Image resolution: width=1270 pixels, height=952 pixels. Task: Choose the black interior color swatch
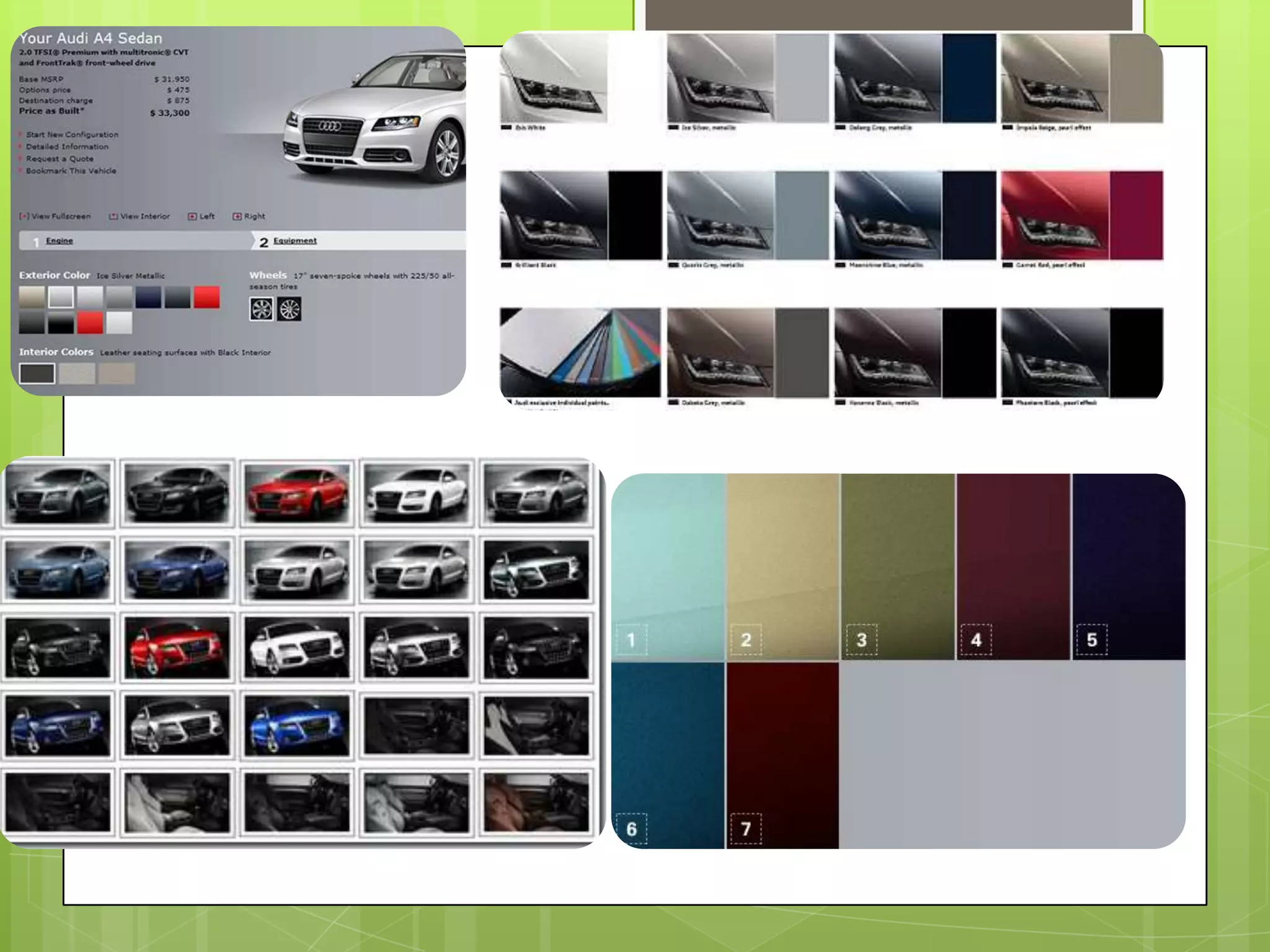click(x=37, y=374)
